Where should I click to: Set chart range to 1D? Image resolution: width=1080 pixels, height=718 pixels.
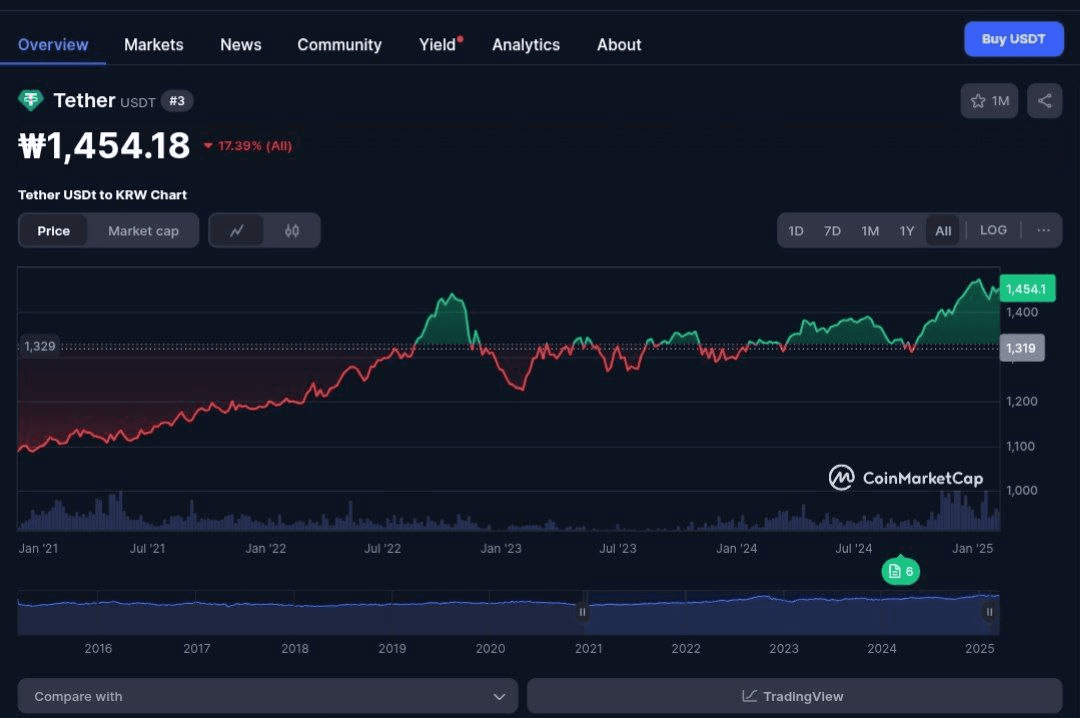click(796, 231)
